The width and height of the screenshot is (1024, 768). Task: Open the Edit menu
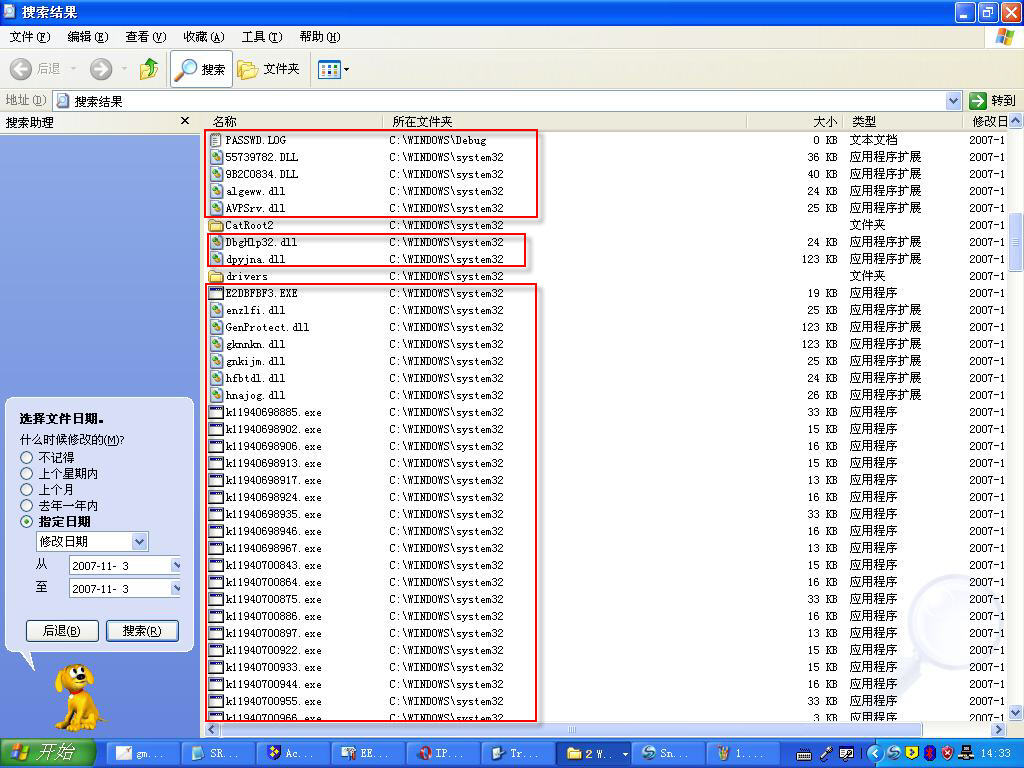(x=88, y=37)
